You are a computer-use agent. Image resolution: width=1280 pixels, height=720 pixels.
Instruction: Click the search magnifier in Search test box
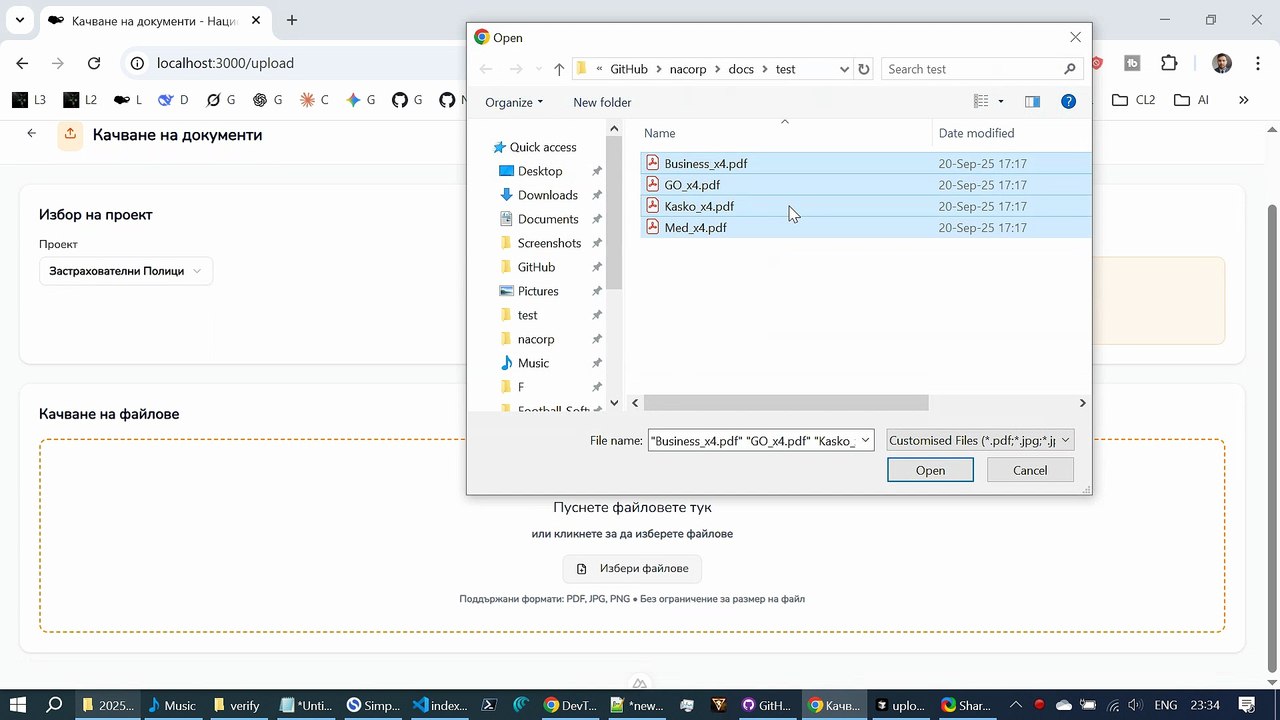(1069, 69)
